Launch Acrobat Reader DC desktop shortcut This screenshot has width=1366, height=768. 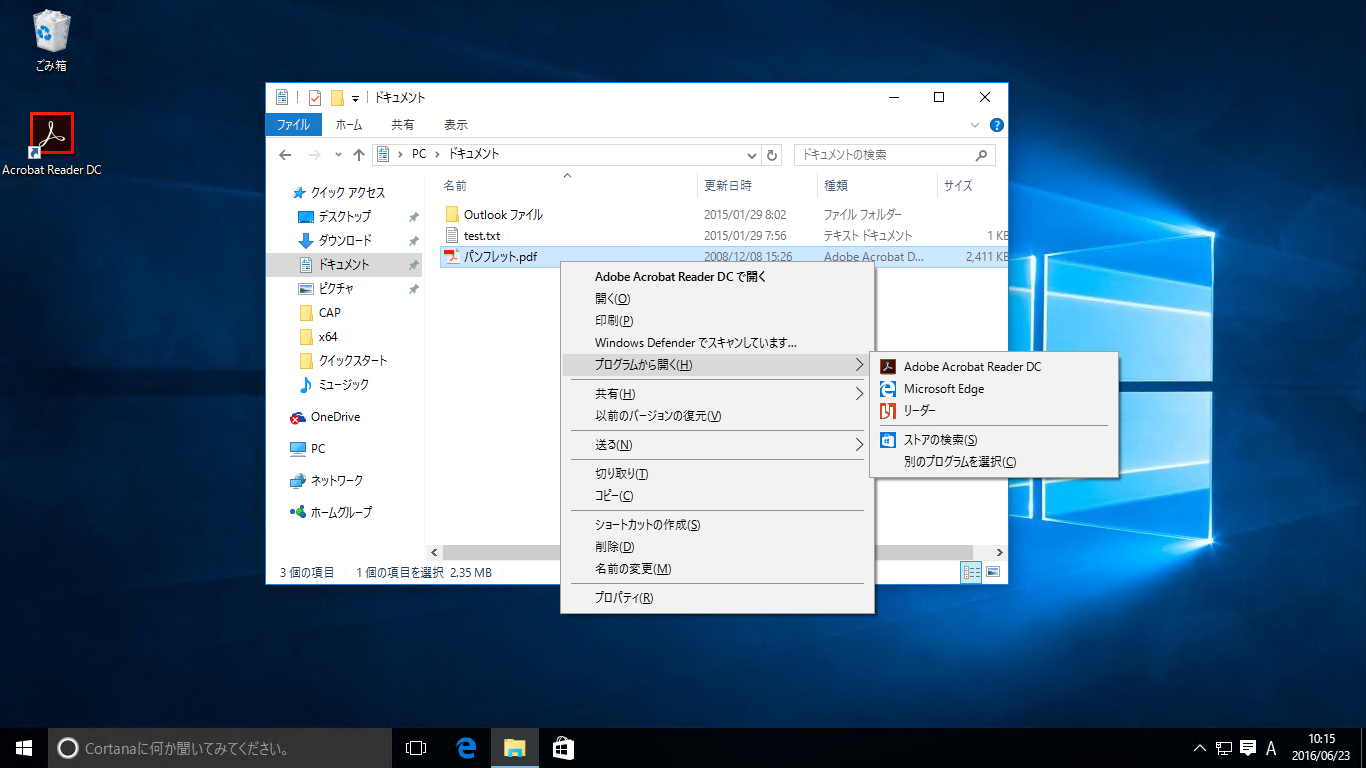pos(52,144)
